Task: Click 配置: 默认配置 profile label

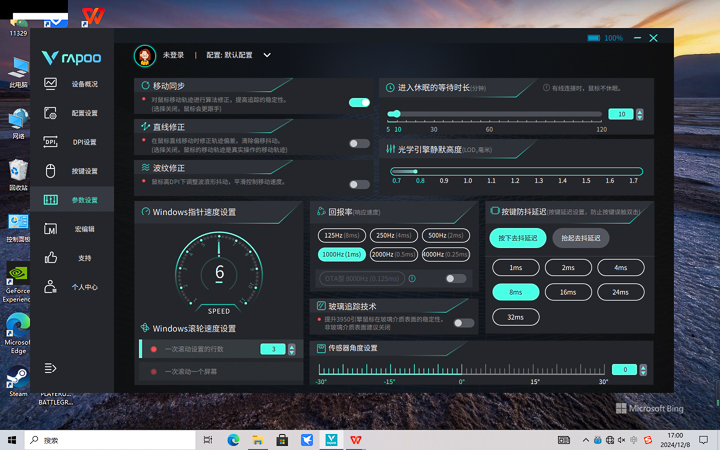Action: point(229,55)
